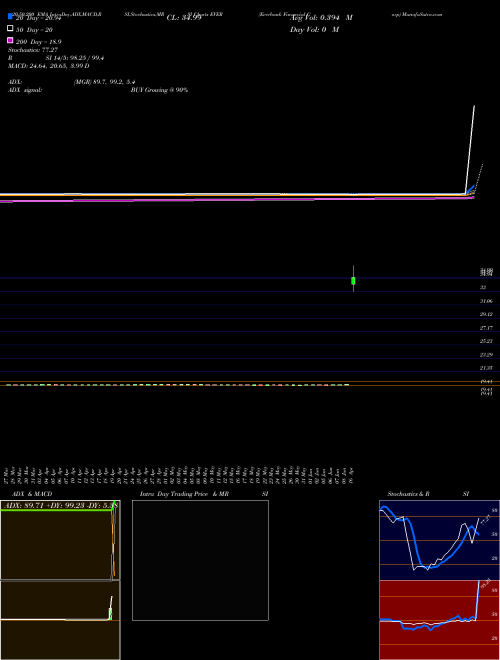This screenshot has height=660, width=500.
Task: Click the 'Stochastics & R' panel title
Action: (408, 494)
